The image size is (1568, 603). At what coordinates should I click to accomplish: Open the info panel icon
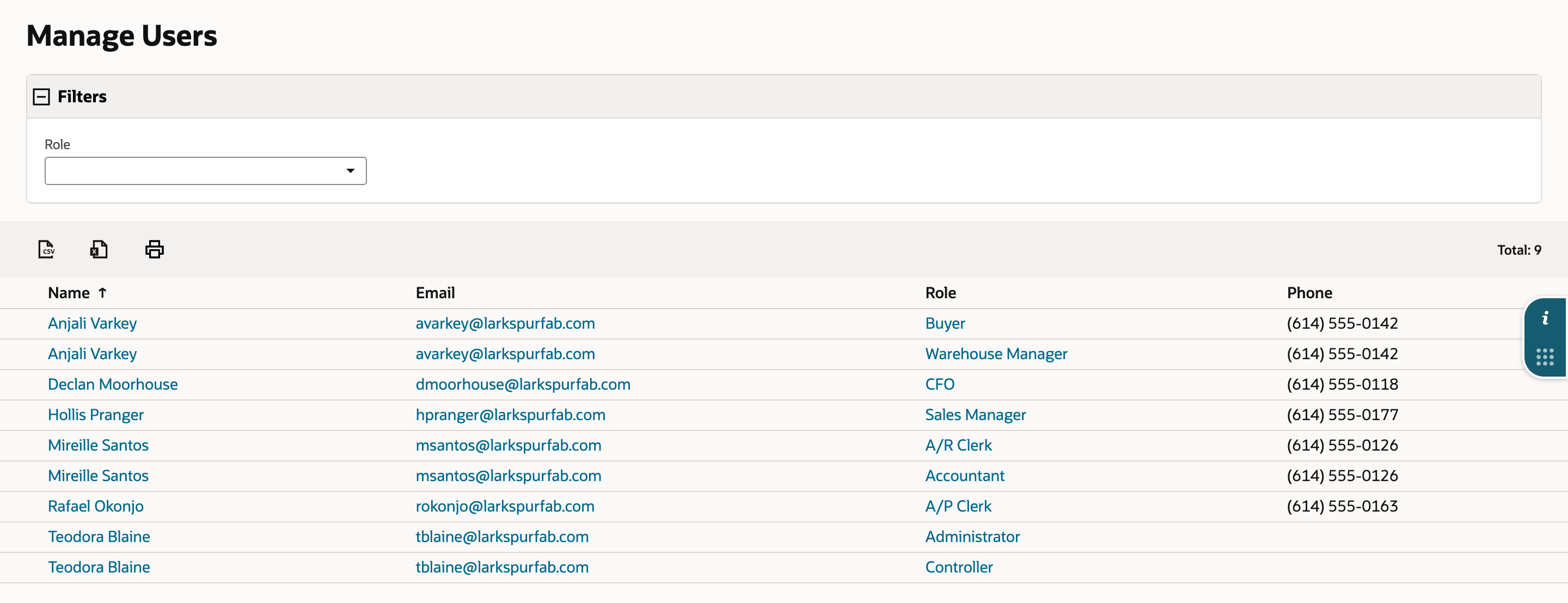(x=1545, y=318)
